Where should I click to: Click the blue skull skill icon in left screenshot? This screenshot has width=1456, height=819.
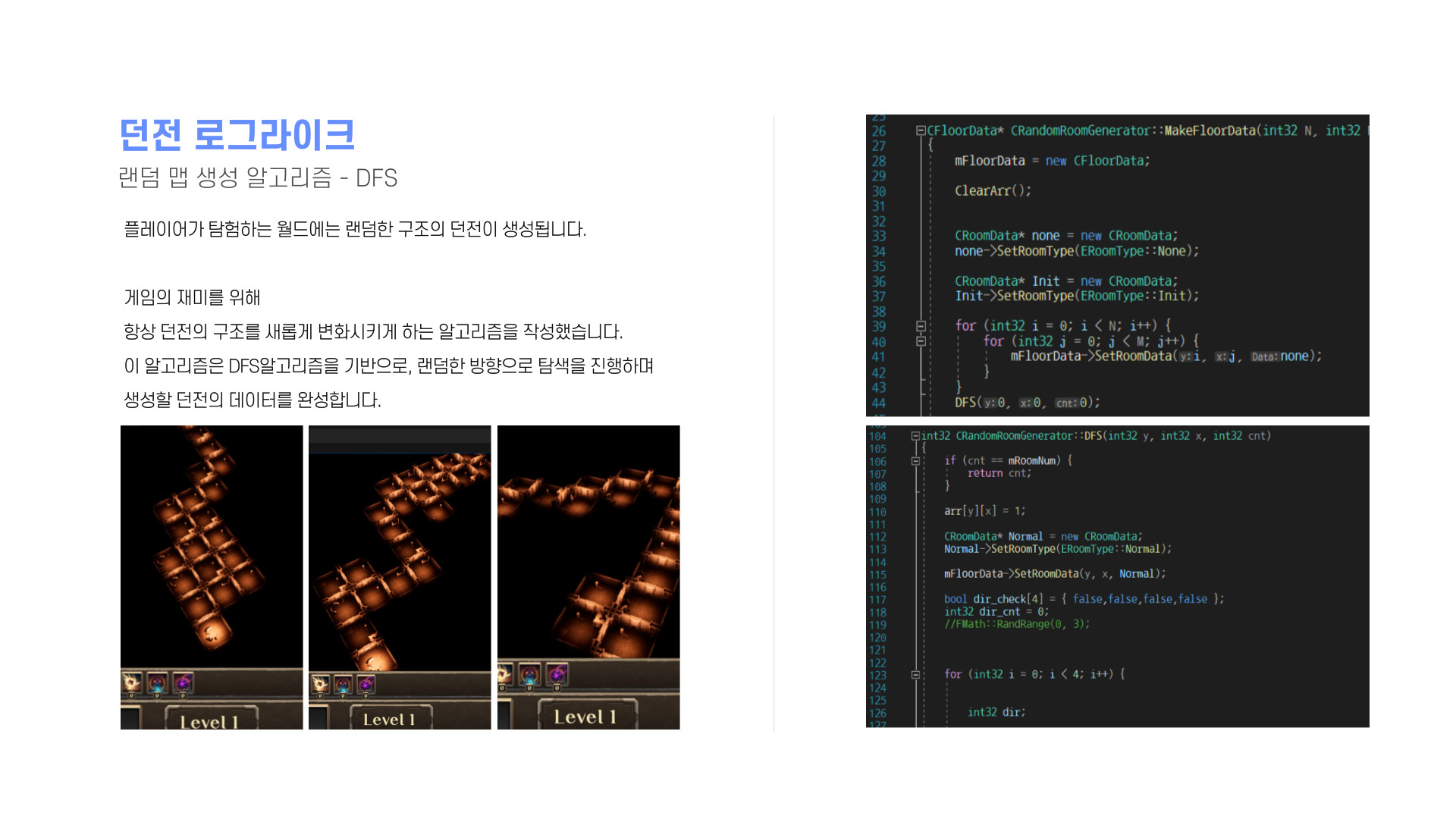pyautogui.click(x=157, y=683)
